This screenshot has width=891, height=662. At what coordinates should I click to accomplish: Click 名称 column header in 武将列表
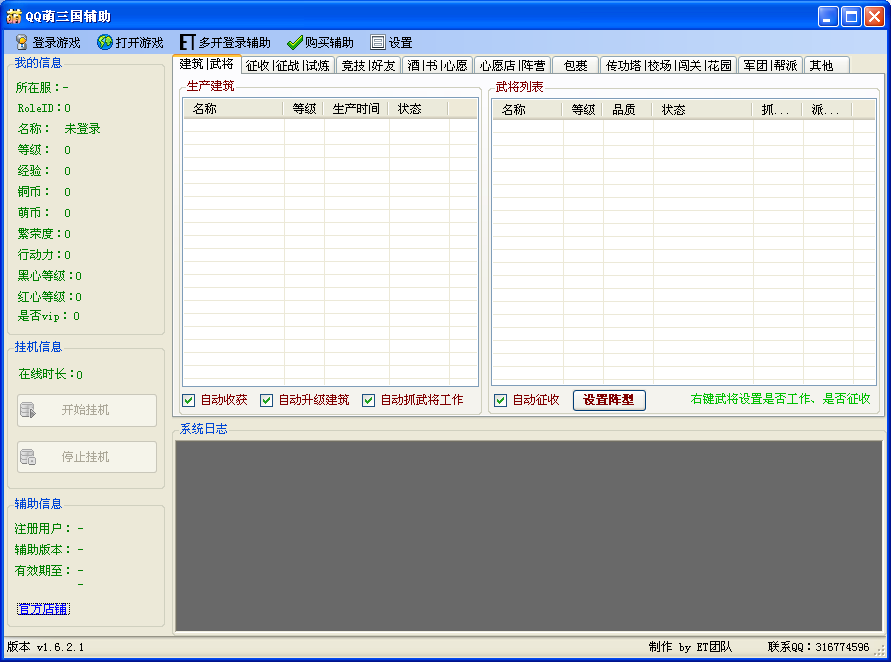tap(527, 110)
